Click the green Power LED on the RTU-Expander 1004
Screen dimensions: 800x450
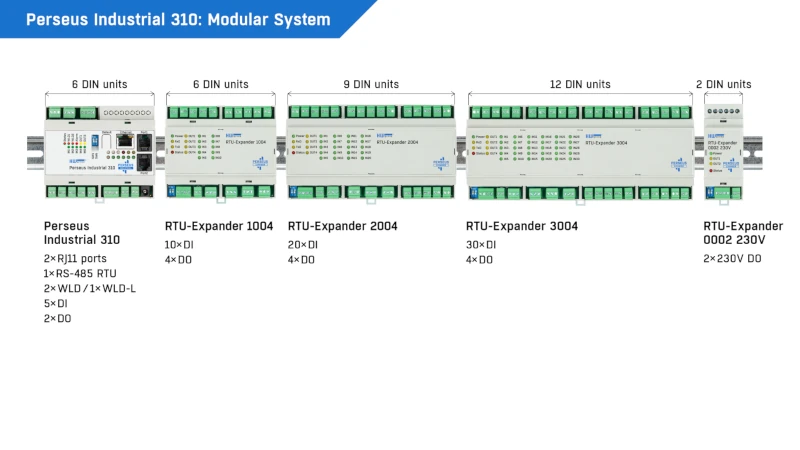tap(172, 136)
